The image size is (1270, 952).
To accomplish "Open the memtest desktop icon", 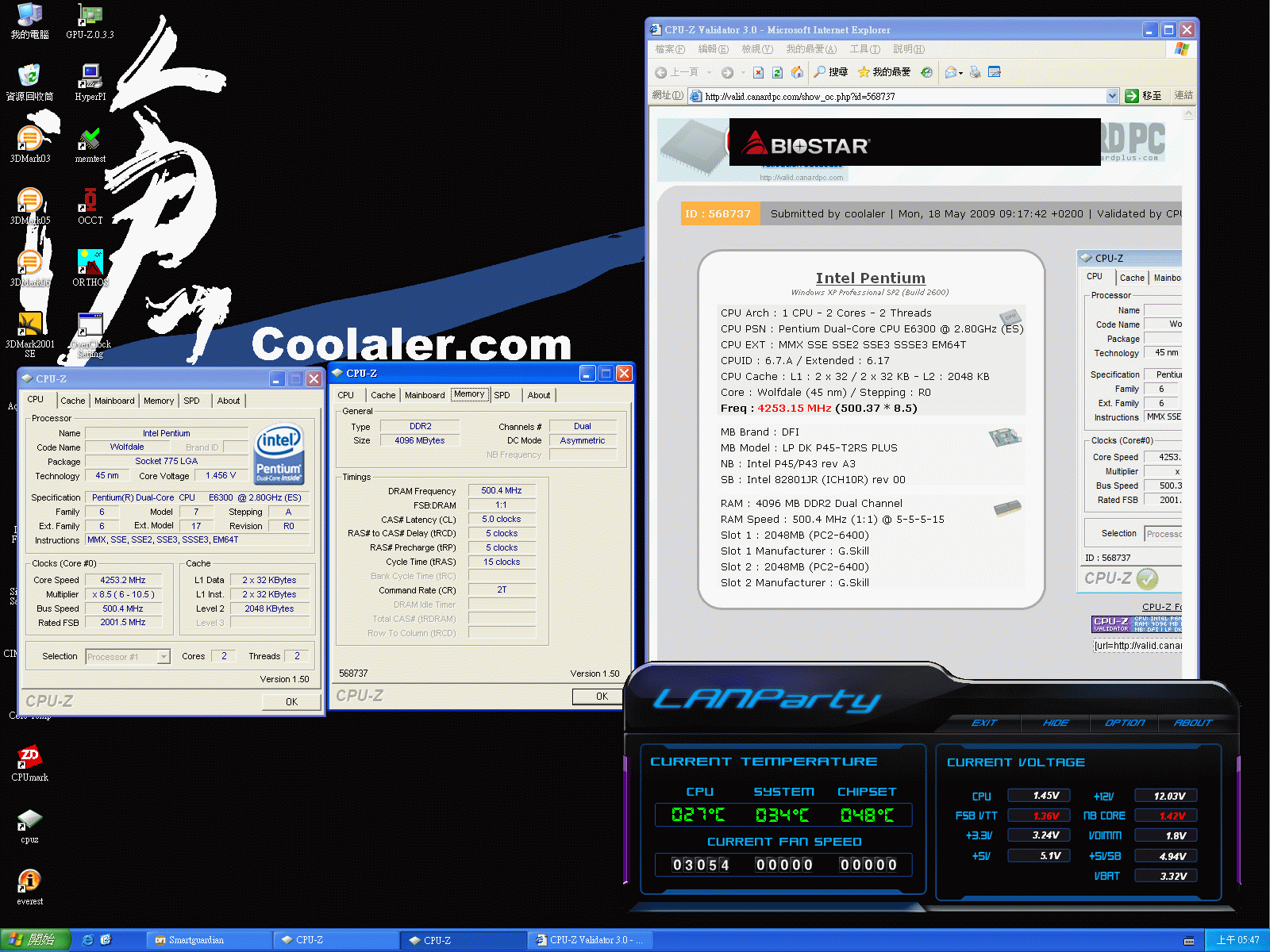I will 90,144.
